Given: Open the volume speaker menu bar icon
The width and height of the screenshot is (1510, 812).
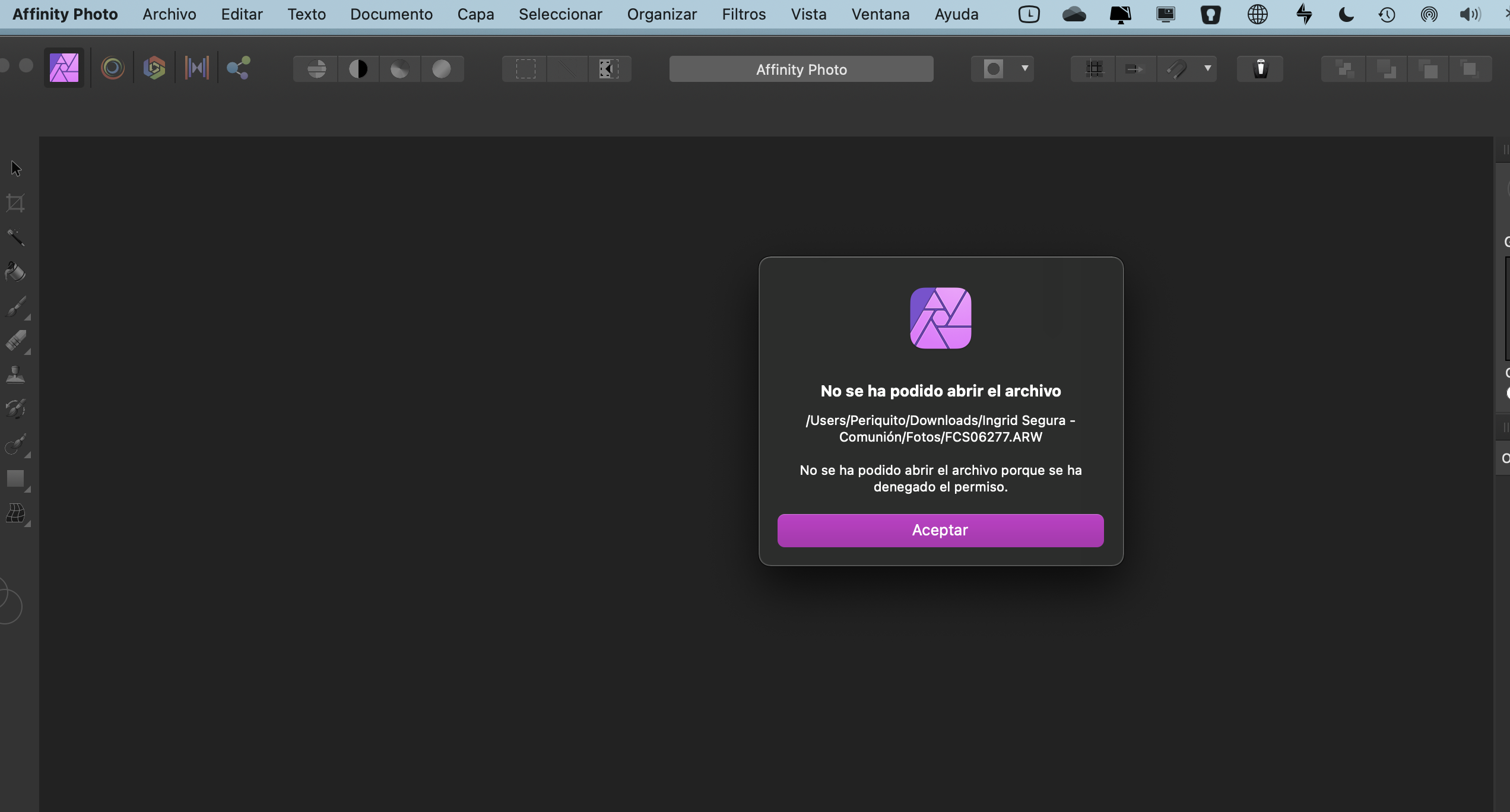Looking at the screenshot, I should [x=1470, y=14].
